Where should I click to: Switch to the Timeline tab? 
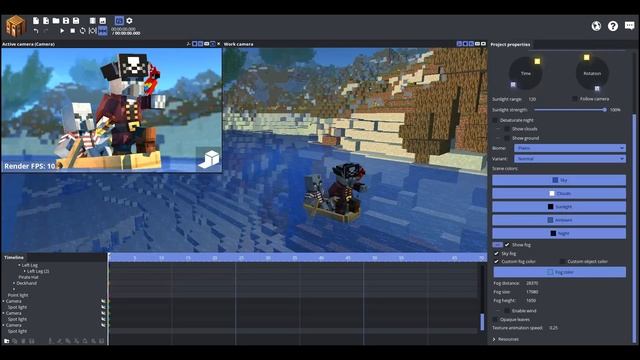(x=14, y=257)
